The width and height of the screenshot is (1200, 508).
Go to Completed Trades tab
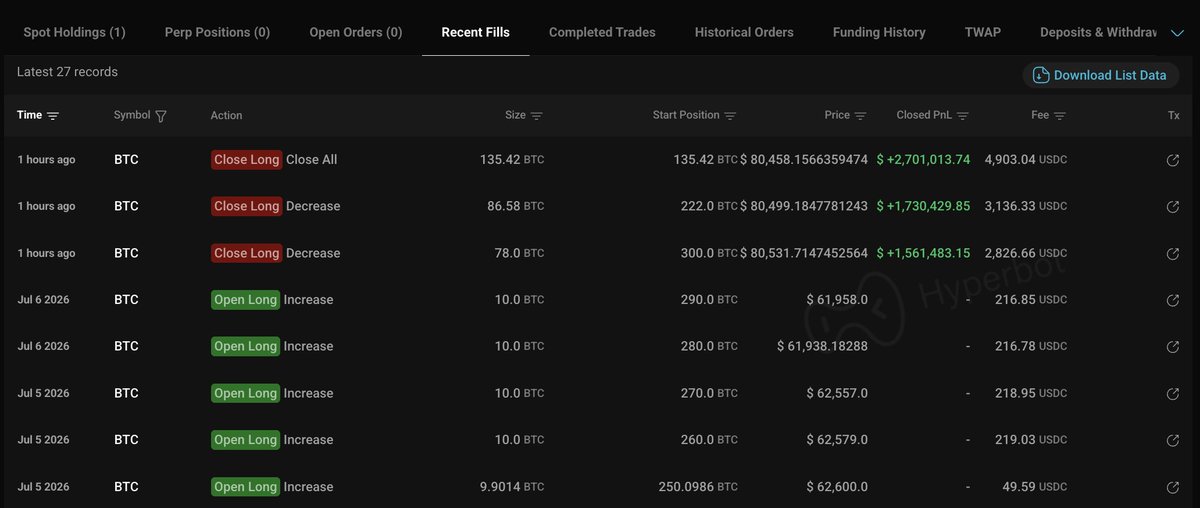coord(602,32)
